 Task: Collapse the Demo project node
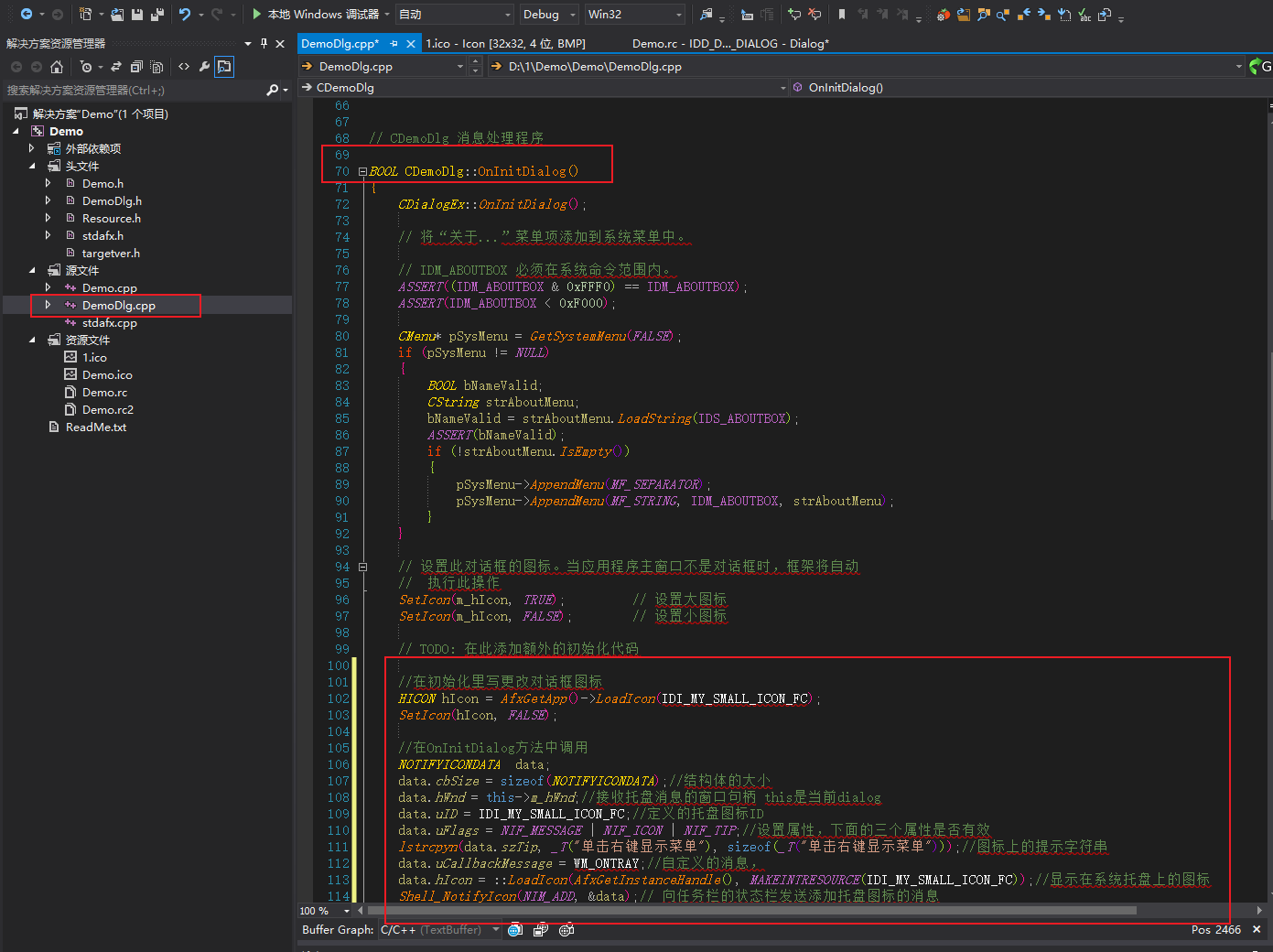pyautogui.click(x=16, y=131)
